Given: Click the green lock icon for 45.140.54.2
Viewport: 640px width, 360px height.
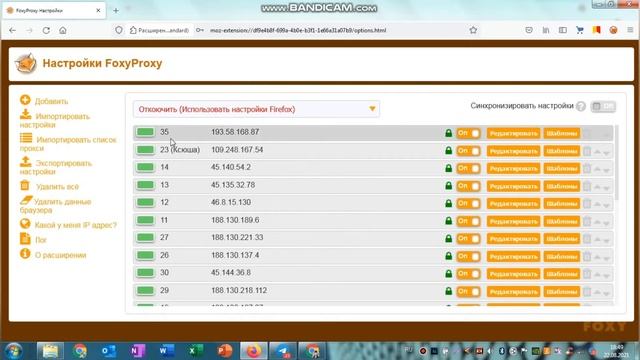Looking at the screenshot, I should tap(449, 168).
